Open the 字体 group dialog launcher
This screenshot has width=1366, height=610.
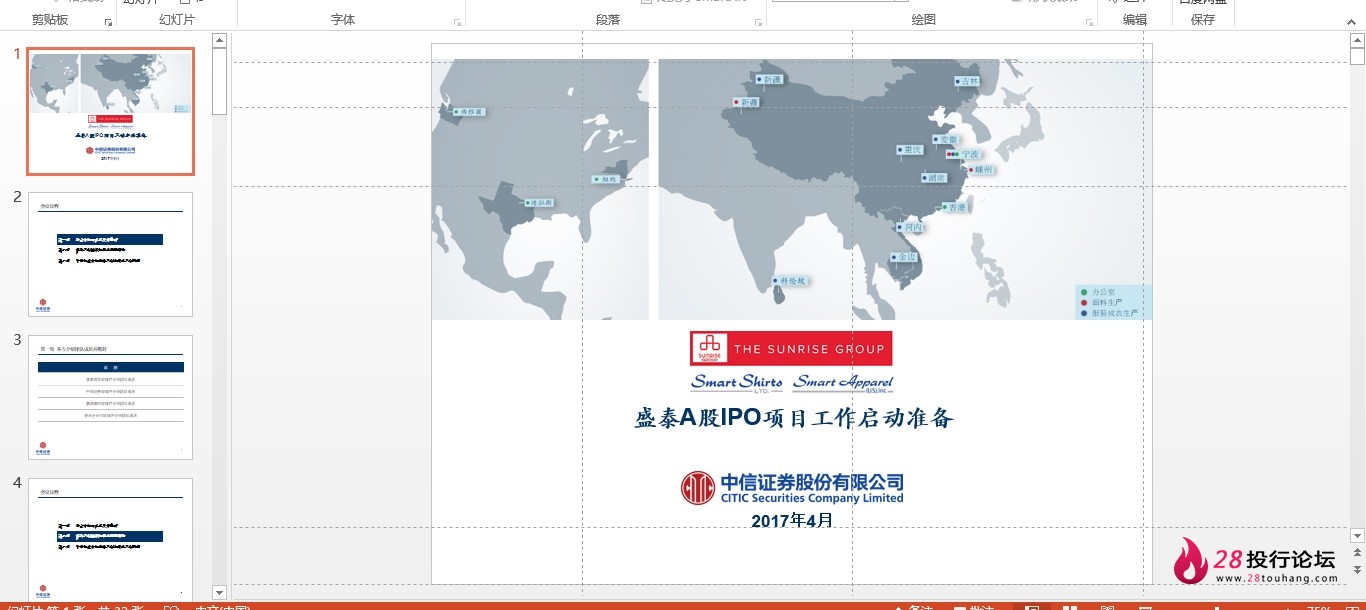[x=458, y=22]
